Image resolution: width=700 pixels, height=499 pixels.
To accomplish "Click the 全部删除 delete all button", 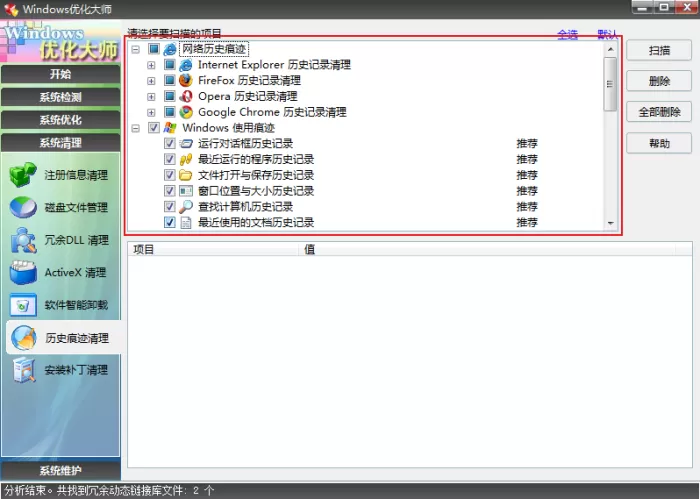I will [x=659, y=112].
